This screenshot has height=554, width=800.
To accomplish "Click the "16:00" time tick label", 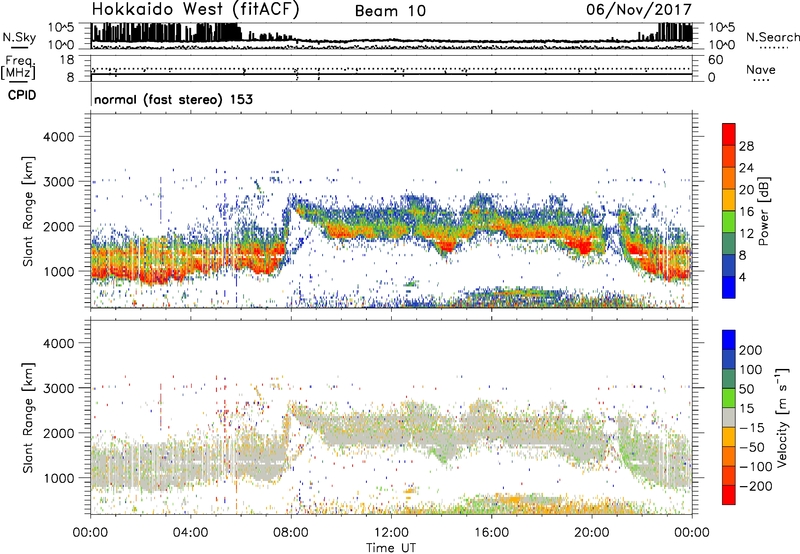I will coord(491,533).
